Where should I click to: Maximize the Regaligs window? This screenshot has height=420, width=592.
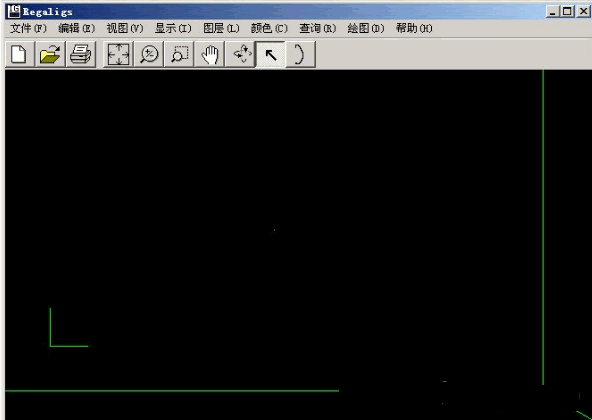click(567, 12)
